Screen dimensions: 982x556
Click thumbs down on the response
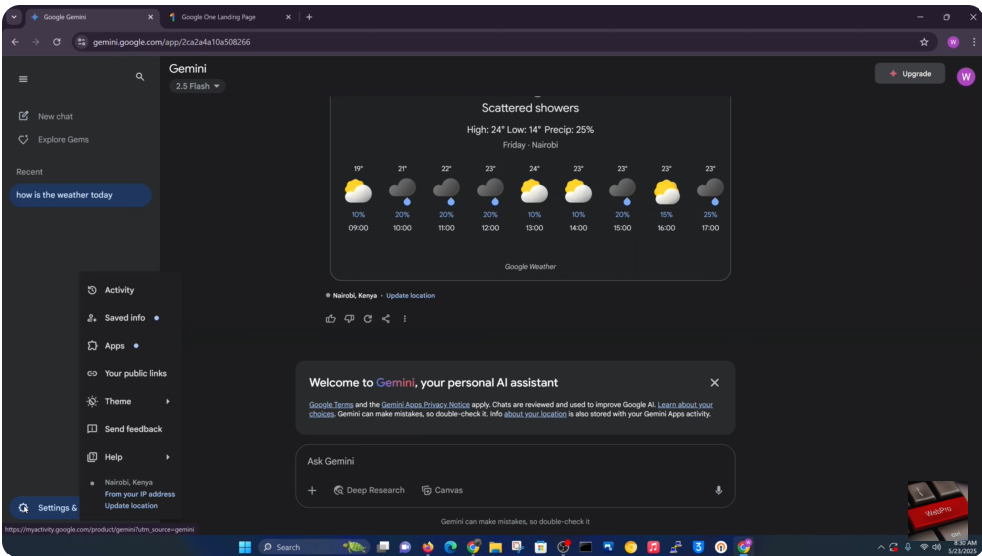point(349,319)
